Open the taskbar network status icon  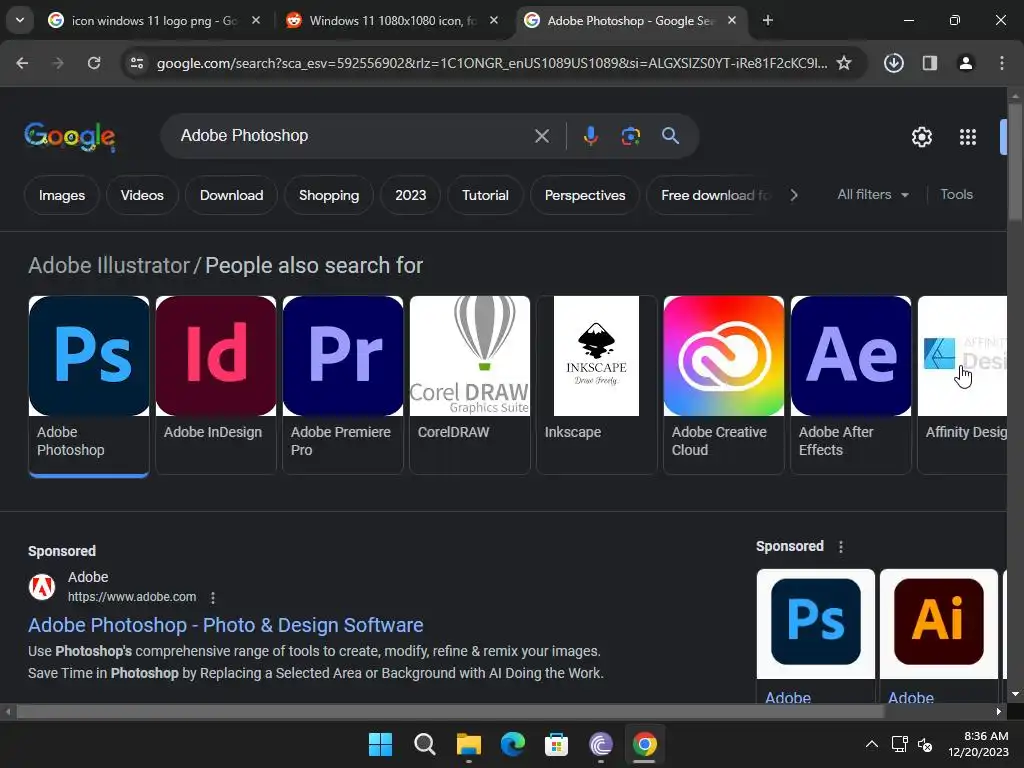(x=899, y=744)
